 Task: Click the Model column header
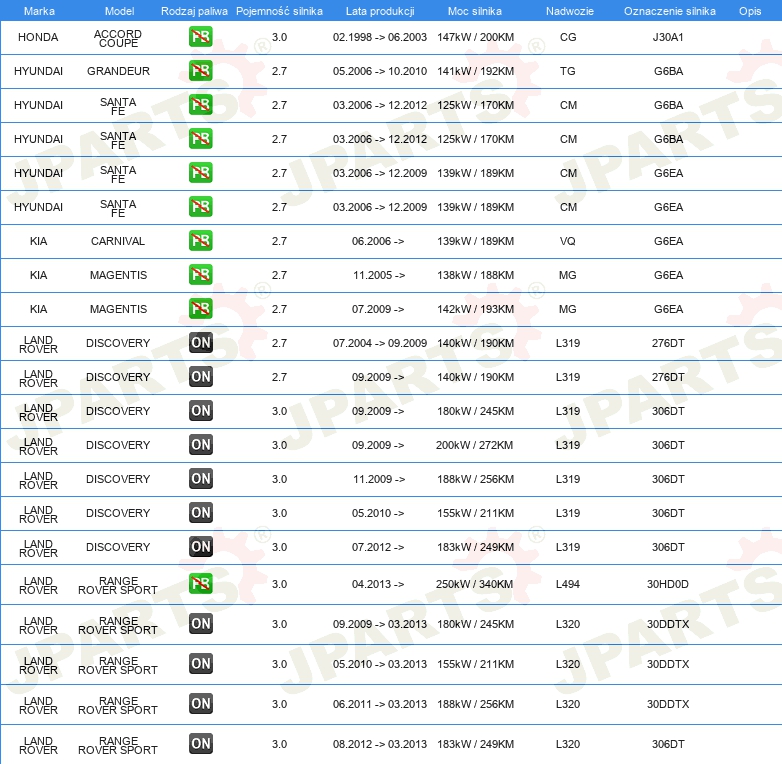coord(119,11)
